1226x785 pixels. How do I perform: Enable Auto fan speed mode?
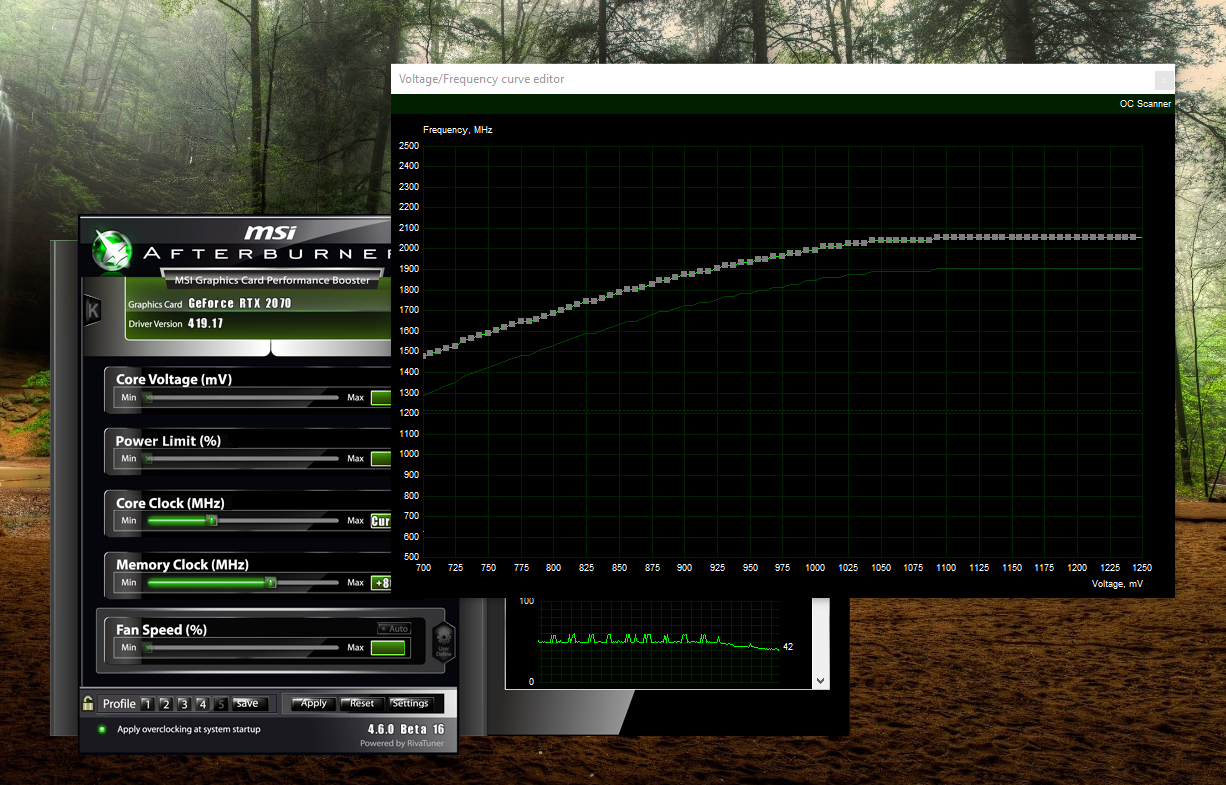pyautogui.click(x=394, y=628)
